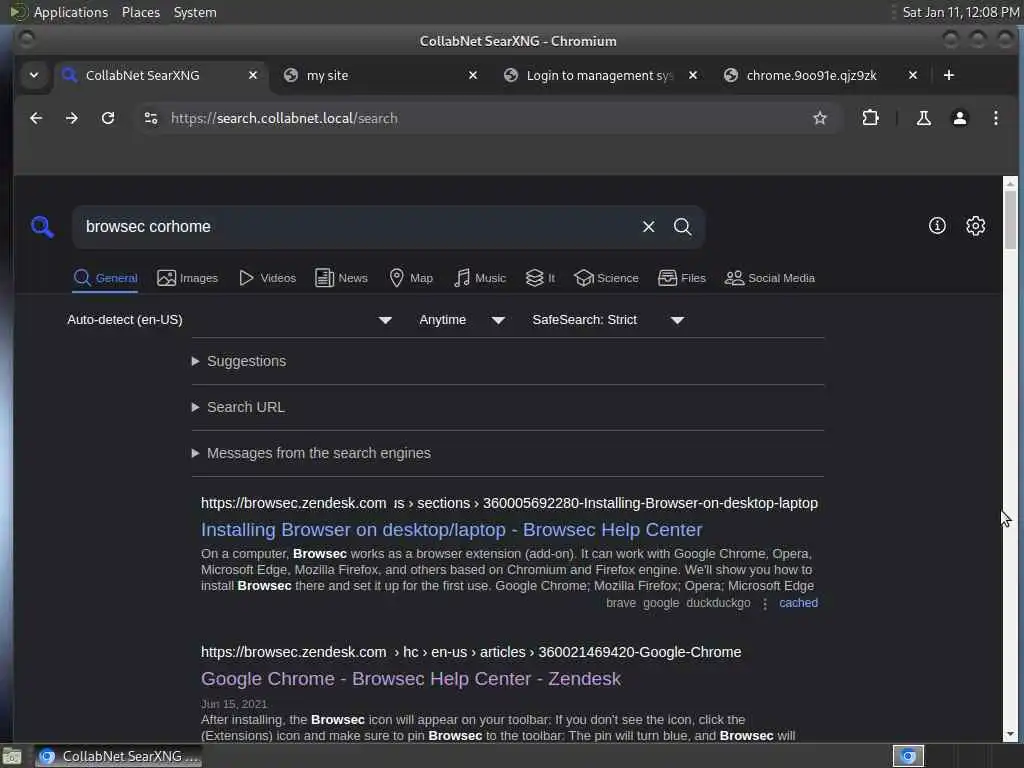
Task: Select the Files search category
Action: click(682, 278)
